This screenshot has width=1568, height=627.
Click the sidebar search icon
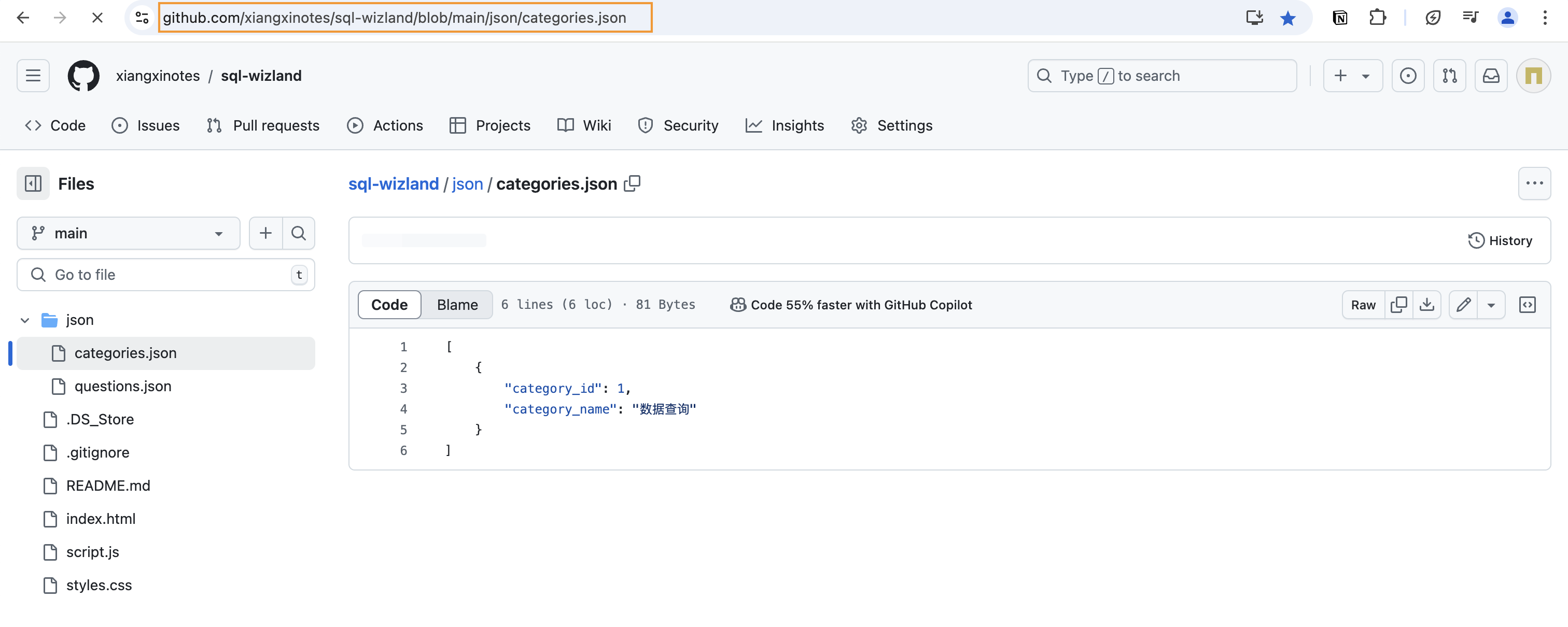tap(298, 232)
